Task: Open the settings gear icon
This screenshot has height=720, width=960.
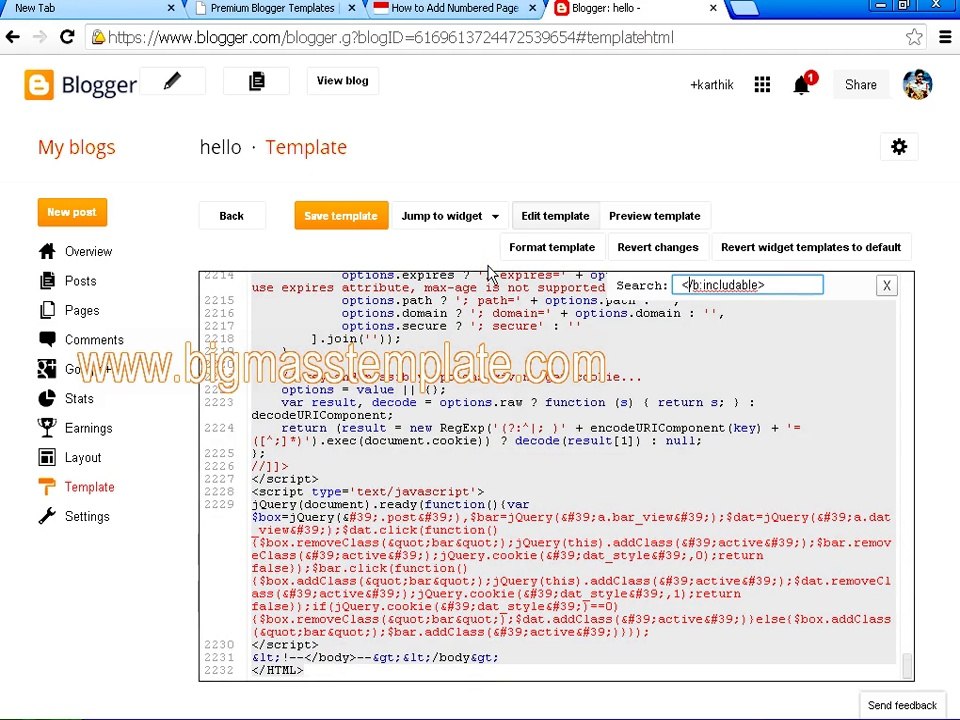Action: pos(899,147)
